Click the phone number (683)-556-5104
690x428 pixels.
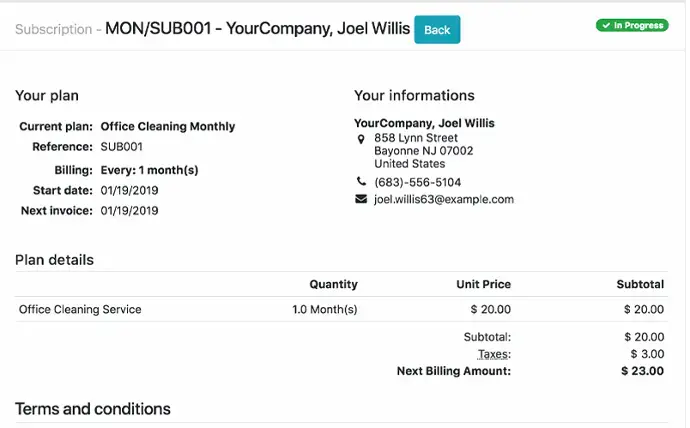point(417,182)
